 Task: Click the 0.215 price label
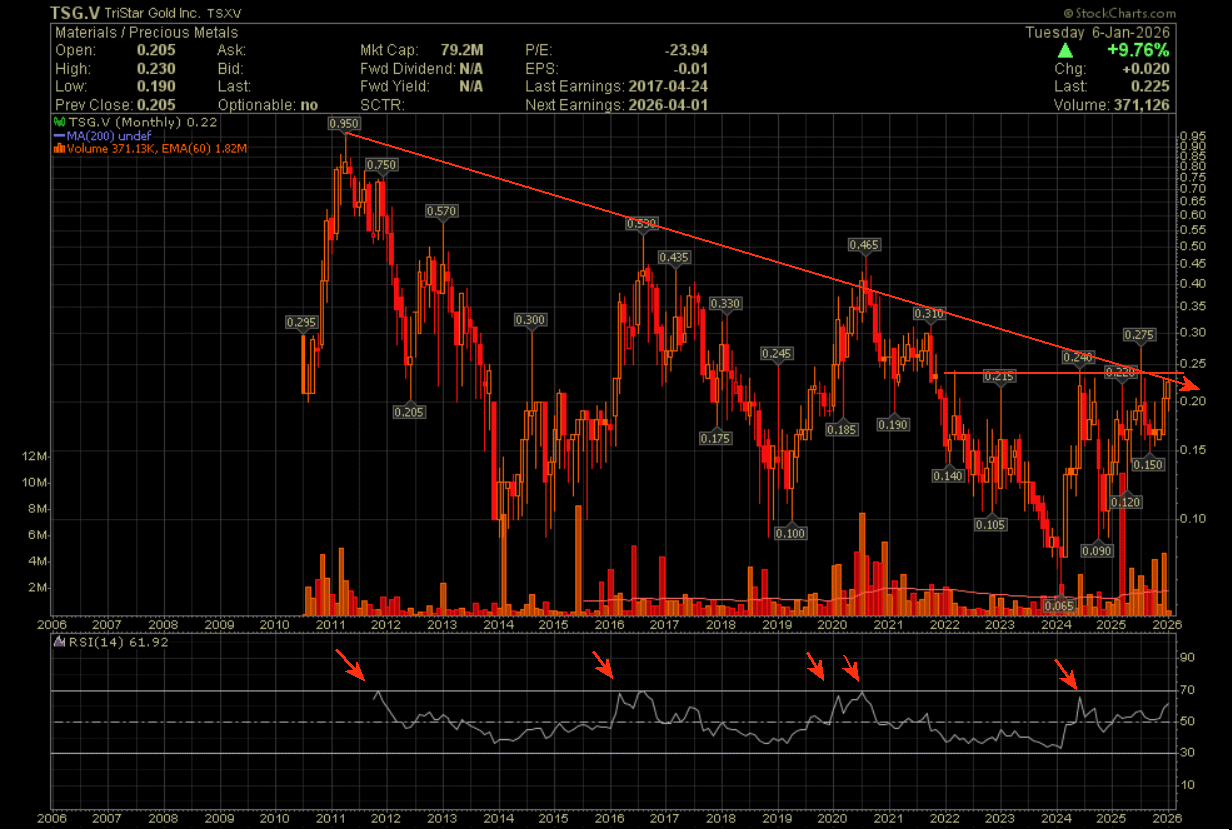pyautogui.click(x=999, y=377)
